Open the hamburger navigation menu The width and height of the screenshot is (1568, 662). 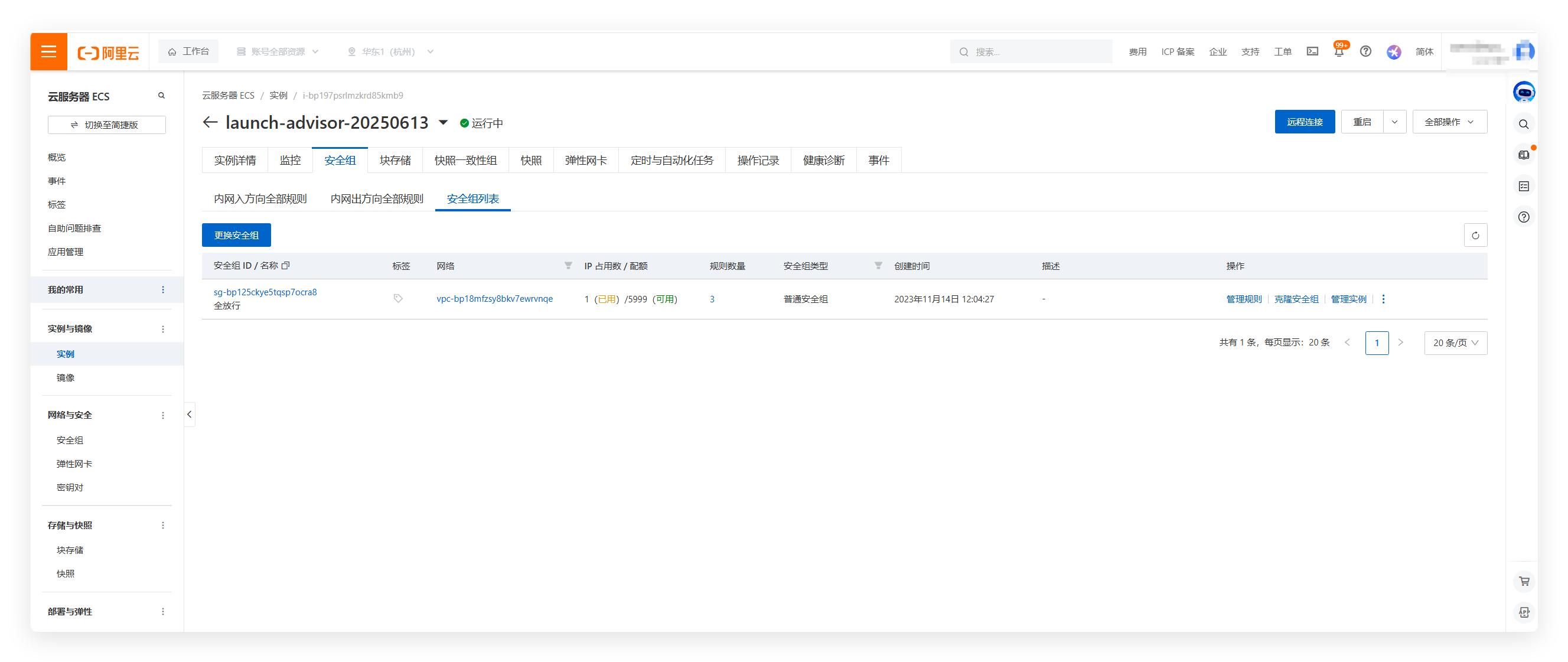[48, 51]
